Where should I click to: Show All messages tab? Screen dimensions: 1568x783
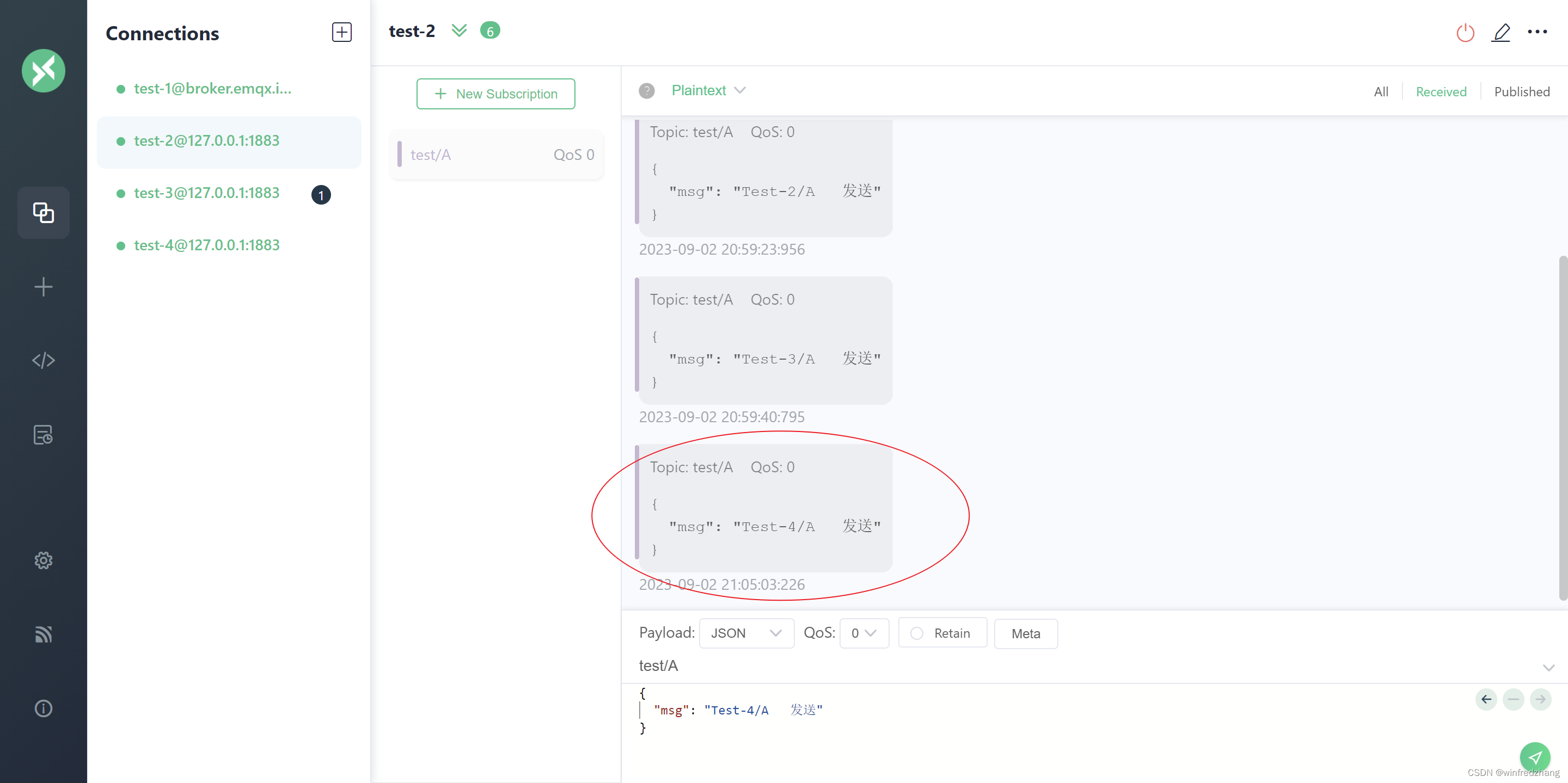(x=1381, y=91)
